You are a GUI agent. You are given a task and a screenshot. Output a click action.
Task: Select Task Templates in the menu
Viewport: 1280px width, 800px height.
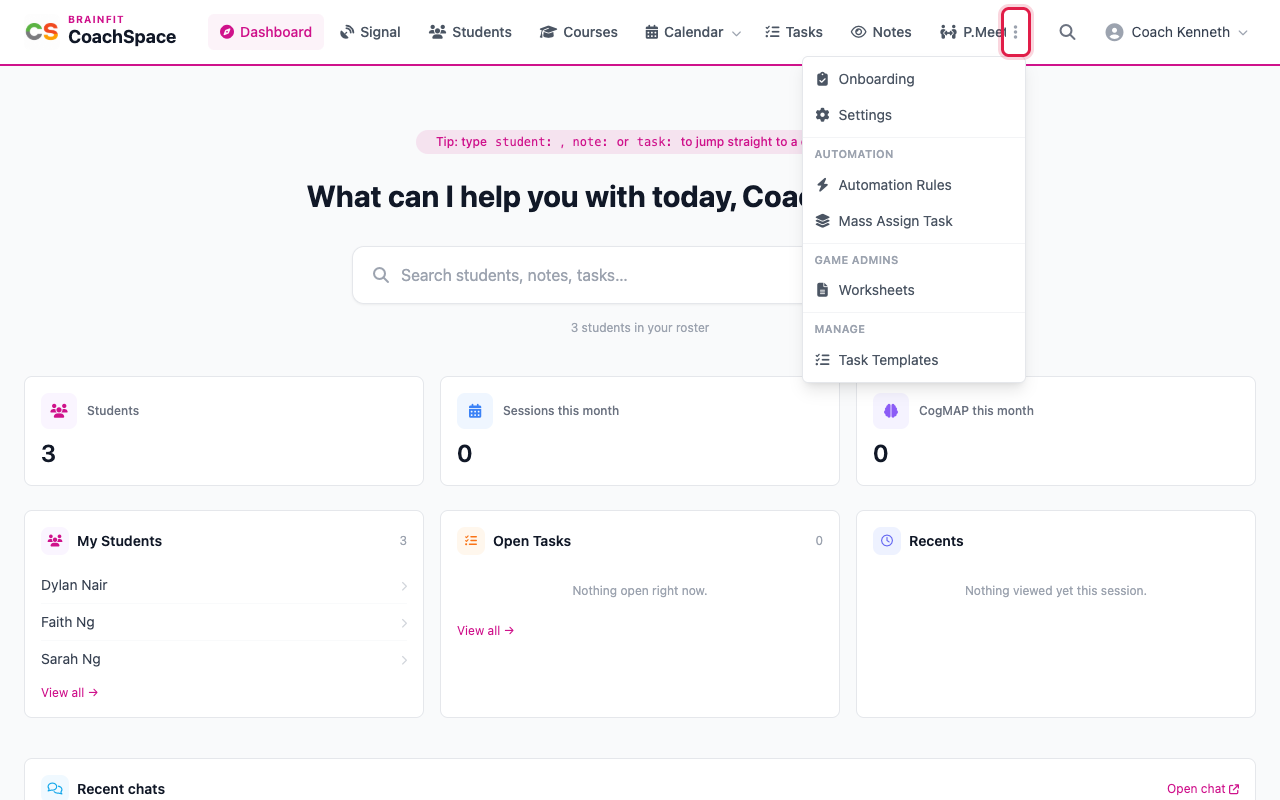pos(914,360)
